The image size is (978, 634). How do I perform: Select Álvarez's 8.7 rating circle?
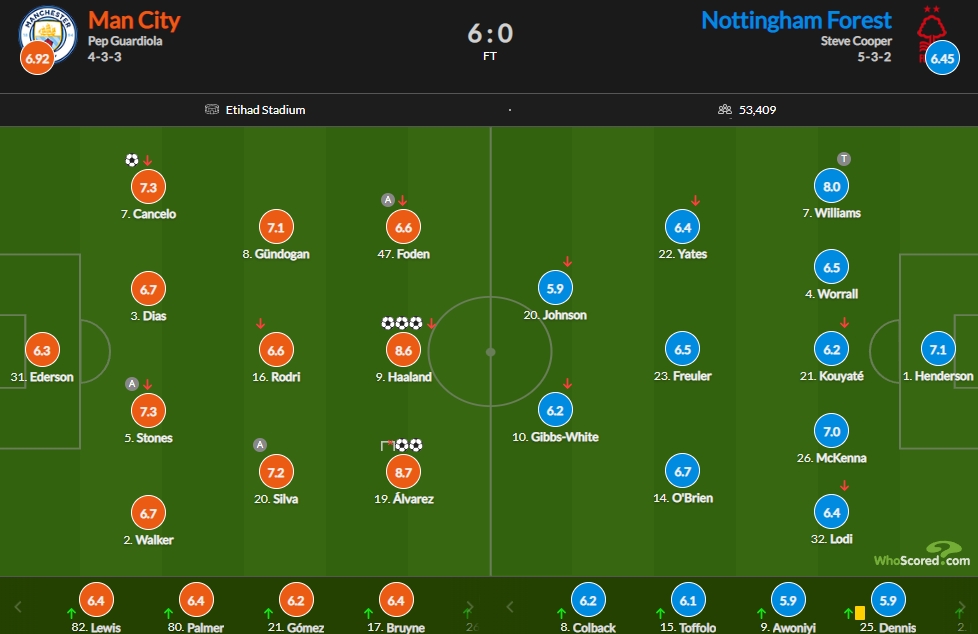[404, 472]
